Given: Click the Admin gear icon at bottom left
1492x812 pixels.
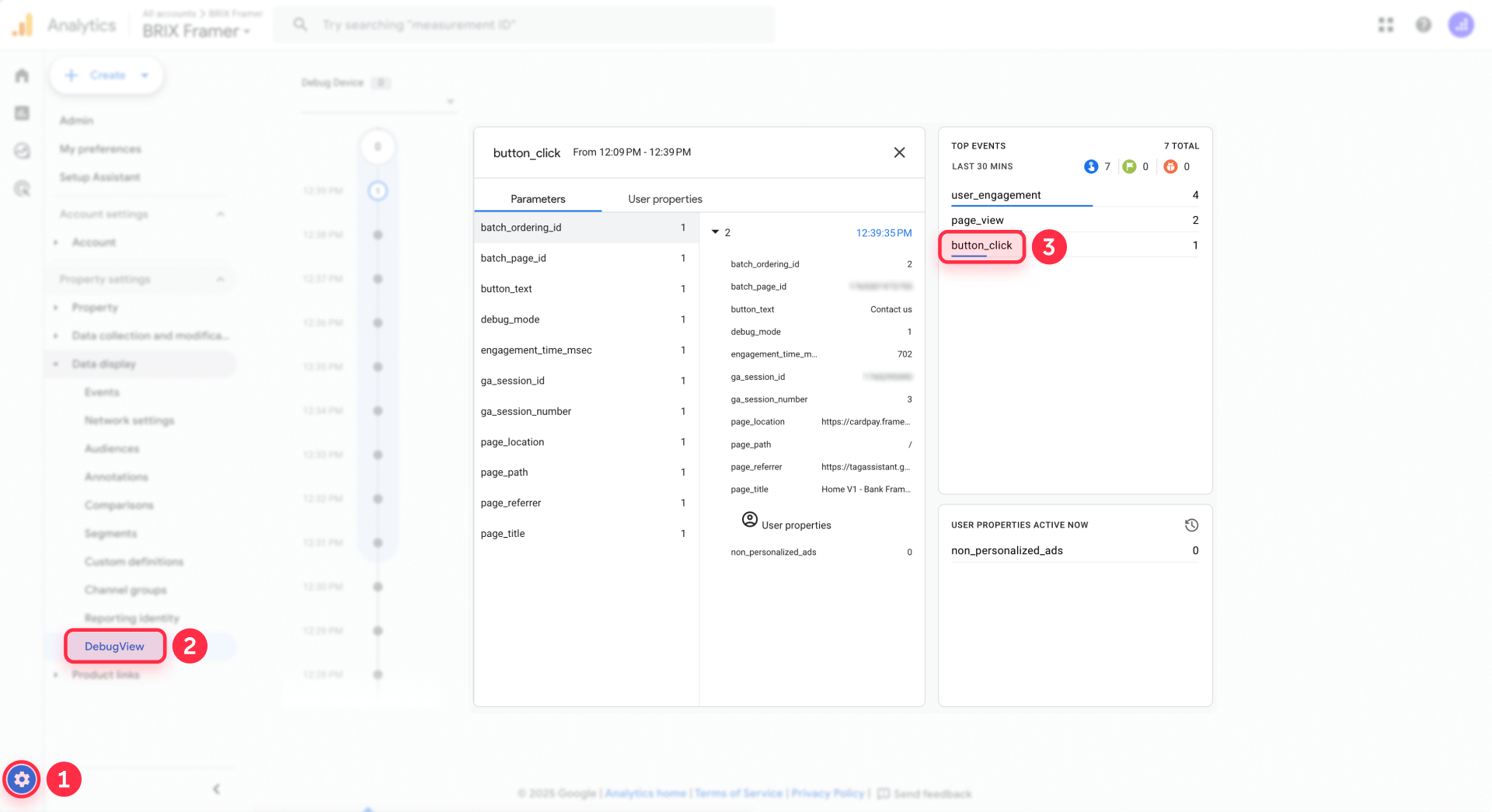Looking at the screenshot, I should point(22,779).
